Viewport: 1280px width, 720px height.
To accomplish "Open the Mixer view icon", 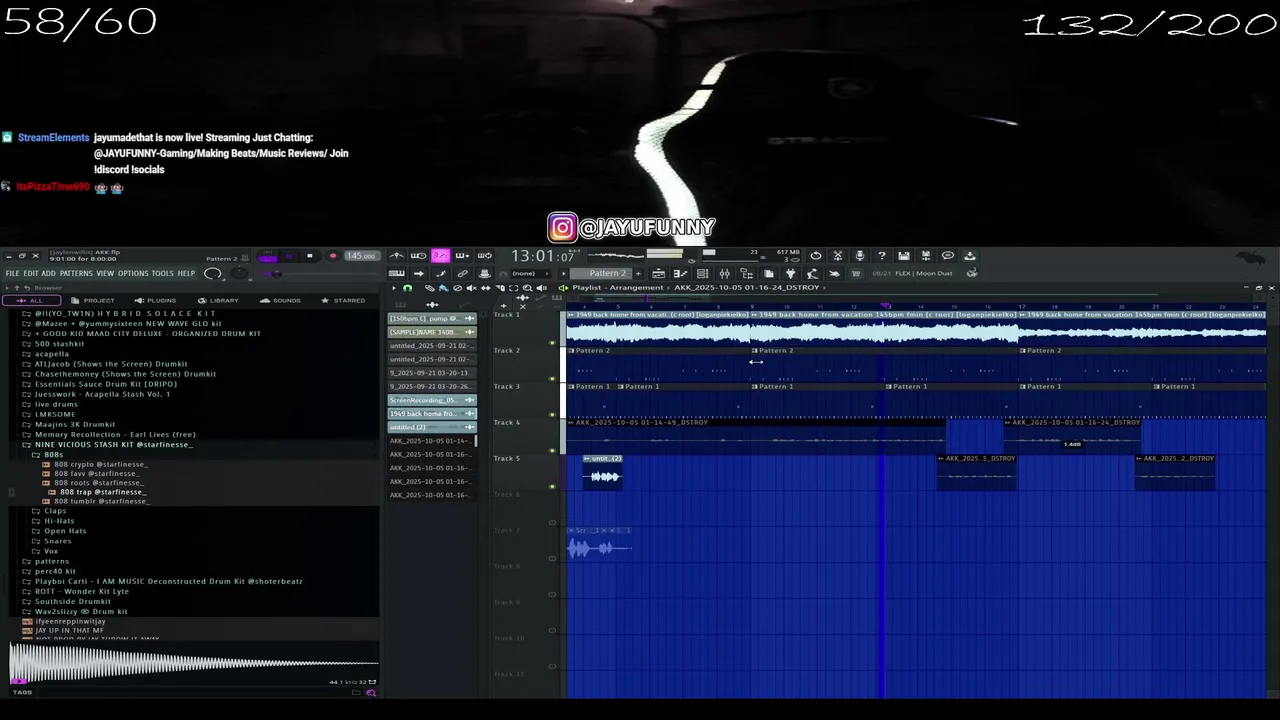I will (x=725, y=273).
